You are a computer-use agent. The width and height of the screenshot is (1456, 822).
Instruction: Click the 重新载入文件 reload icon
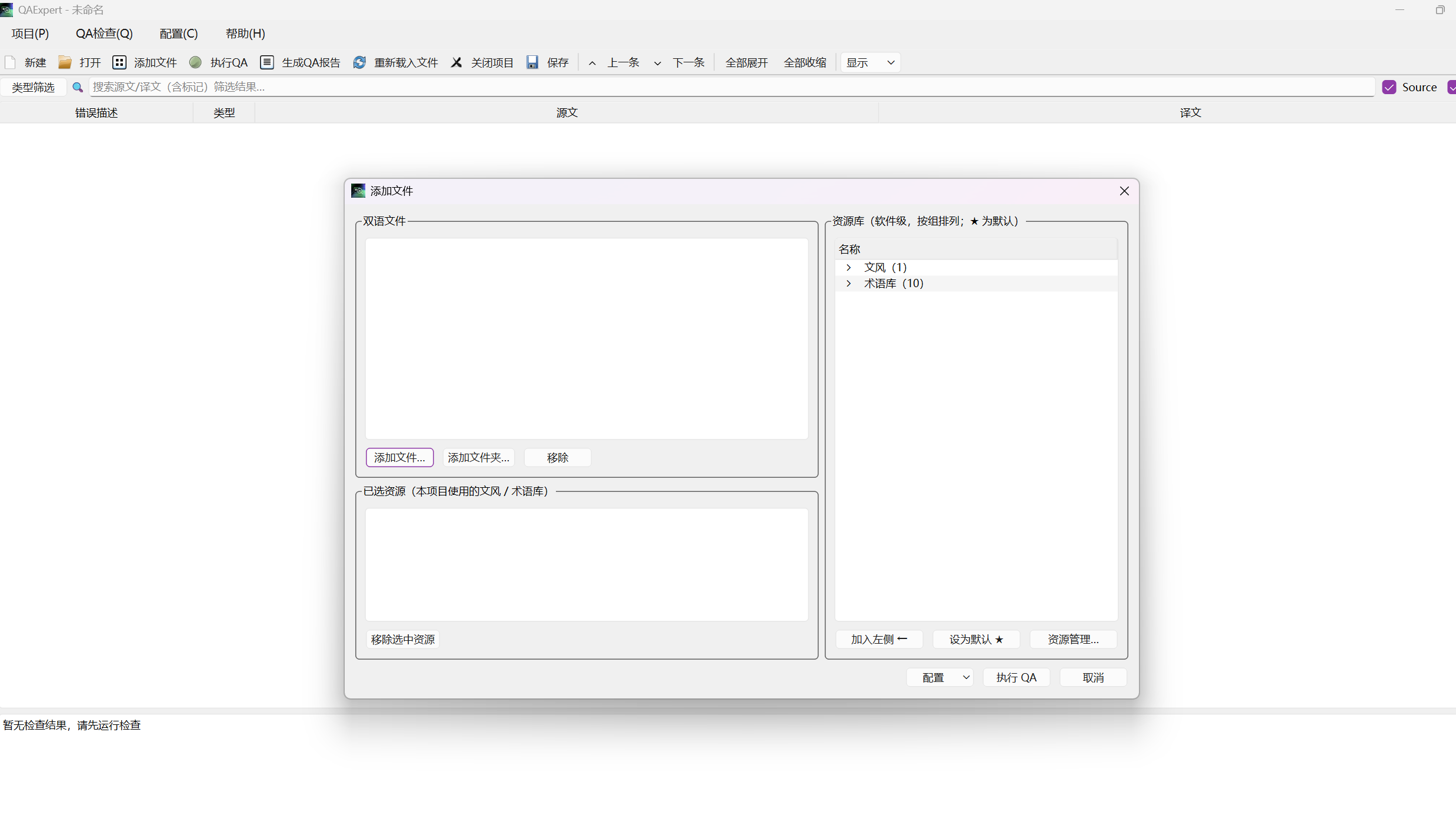359,62
